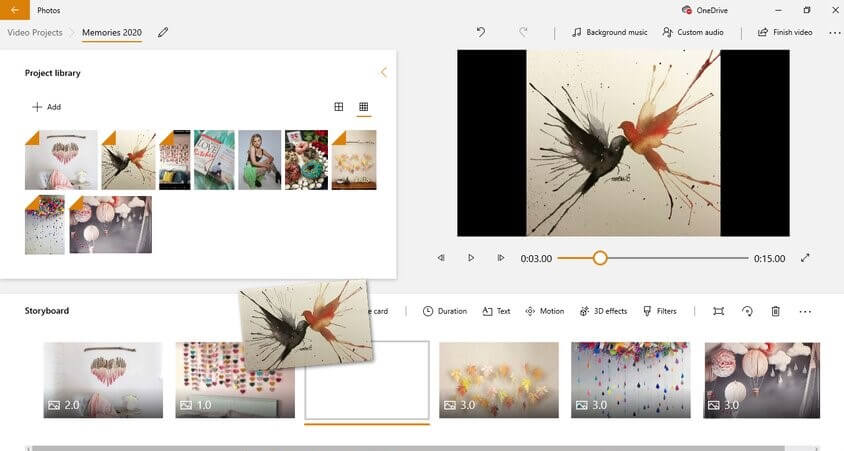Play the video preview

click(x=471, y=258)
